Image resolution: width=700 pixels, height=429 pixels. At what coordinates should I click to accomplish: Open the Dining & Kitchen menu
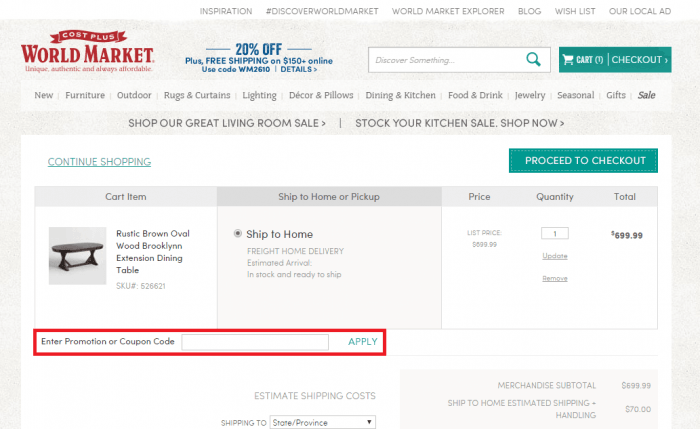pyautogui.click(x=400, y=96)
